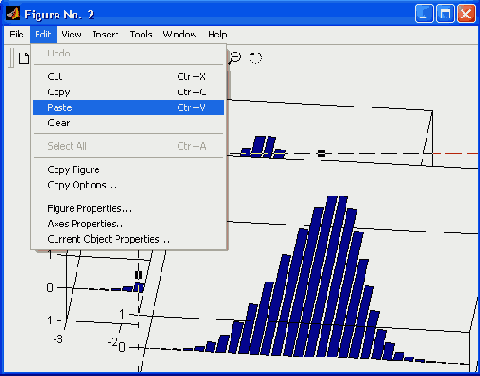Screen dimensions: 480x376
Task: Click the black handle on dashed line
Action: coord(321,153)
